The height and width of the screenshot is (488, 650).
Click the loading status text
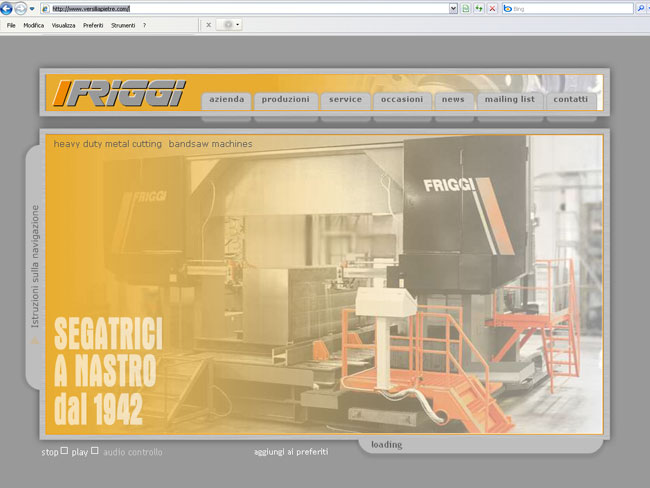386,444
